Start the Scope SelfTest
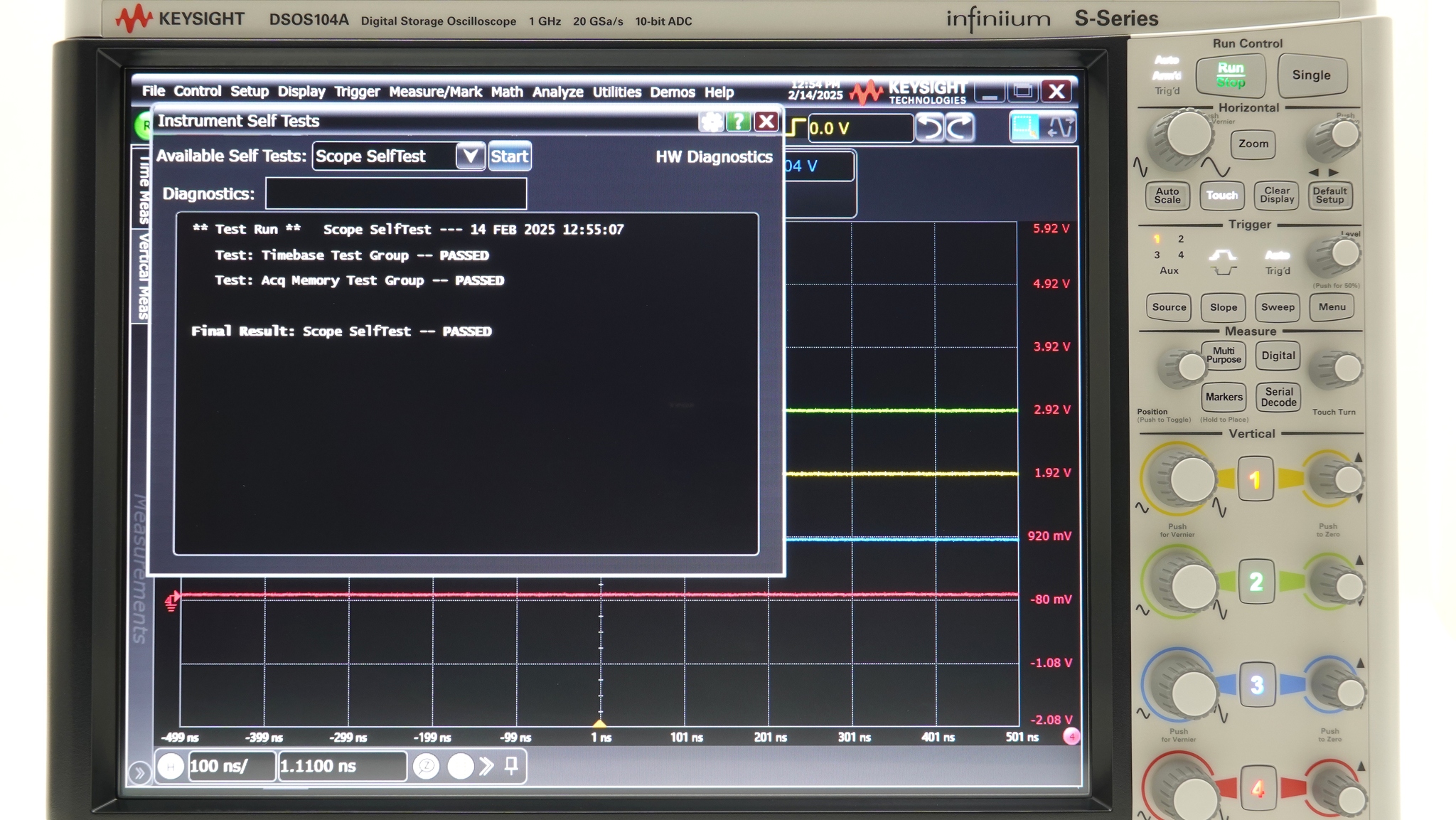Image resolution: width=1456 pixels, height=820 pixels. tap(509, 156)
